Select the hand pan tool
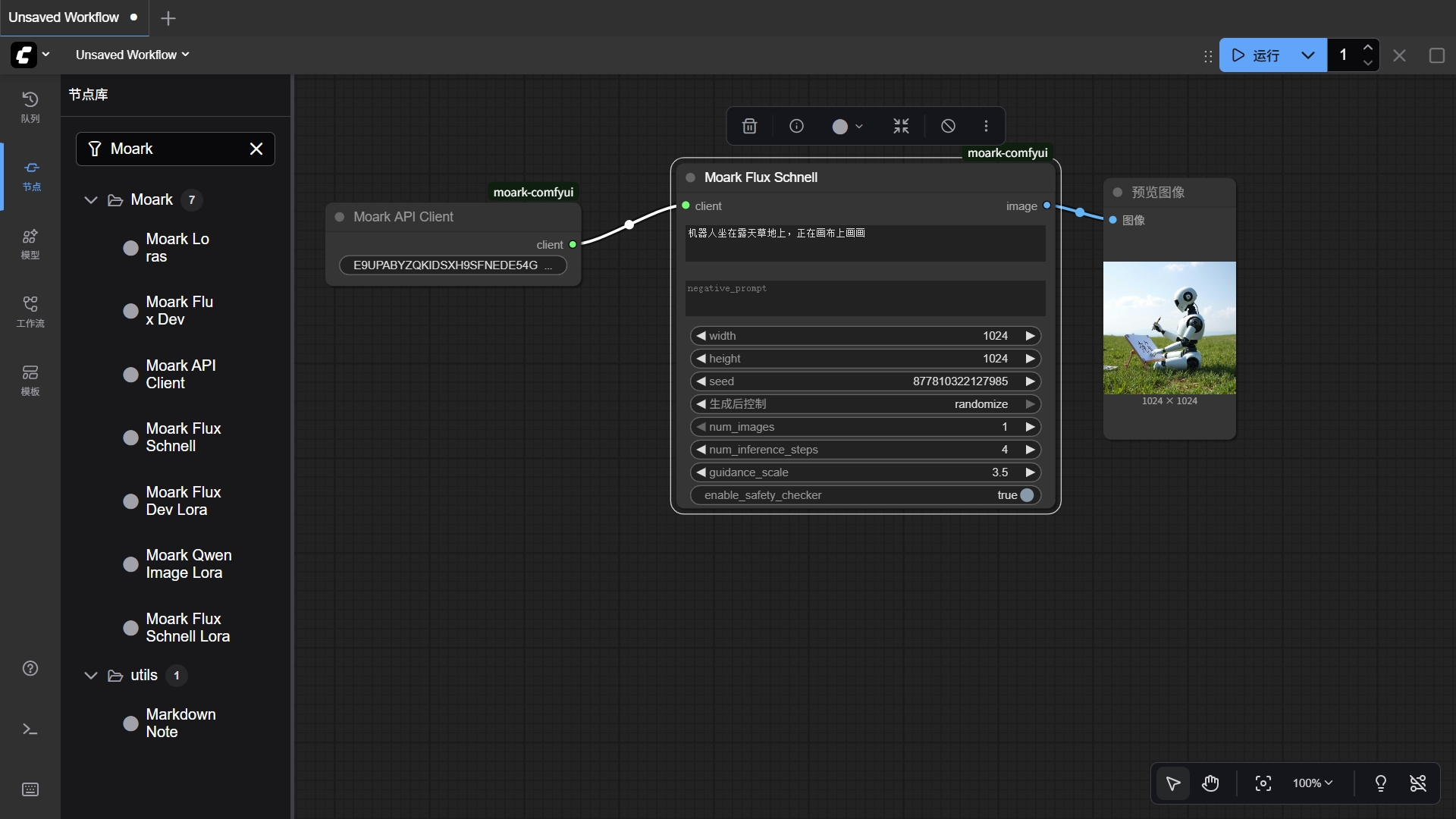Viewport: 1456px width, 819px height. tap(1210, 783)
